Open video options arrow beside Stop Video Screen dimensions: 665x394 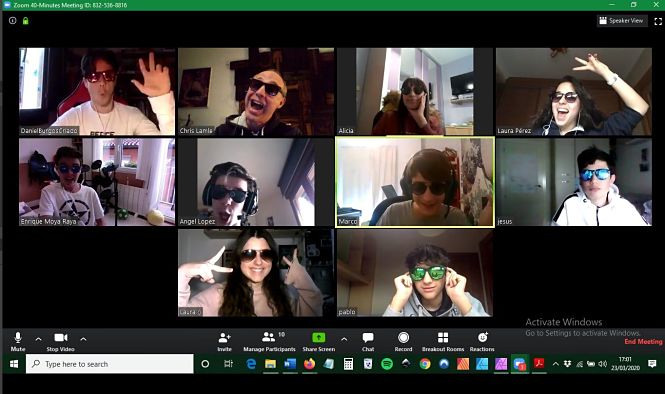click(x=84, y=339)
